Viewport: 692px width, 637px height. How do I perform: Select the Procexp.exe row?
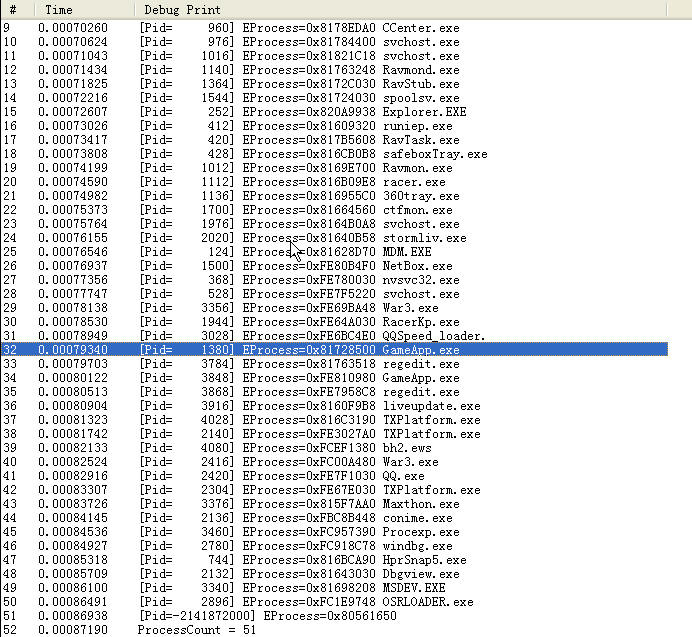335,532
